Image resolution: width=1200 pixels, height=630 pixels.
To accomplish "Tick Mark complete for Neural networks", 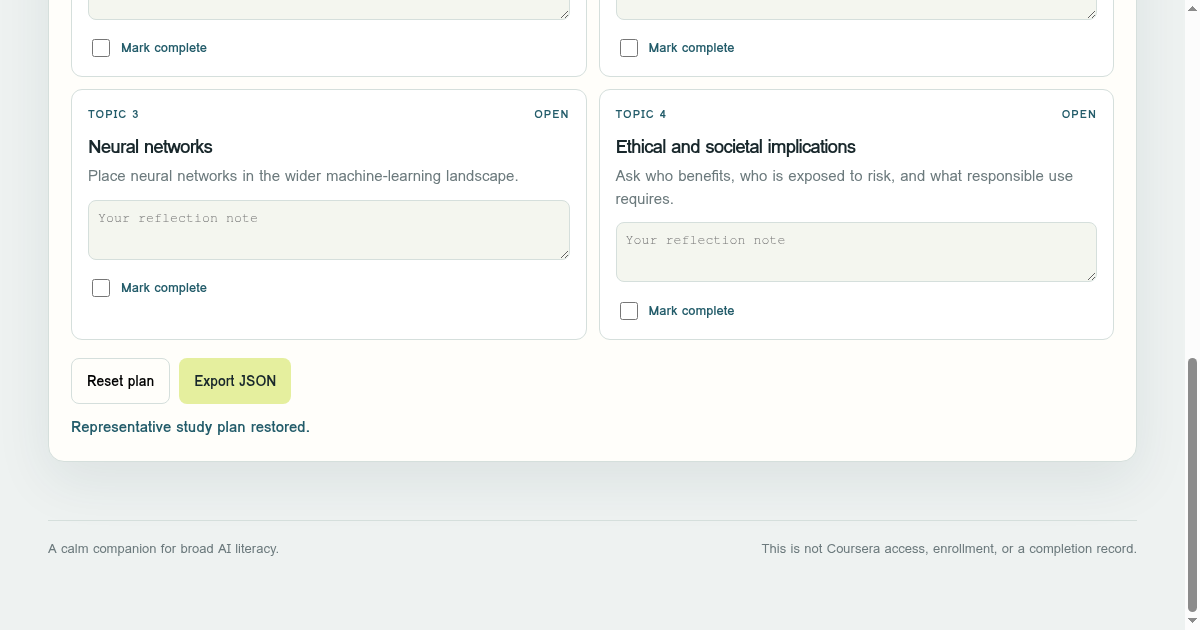I will click(x=101, y=288).
